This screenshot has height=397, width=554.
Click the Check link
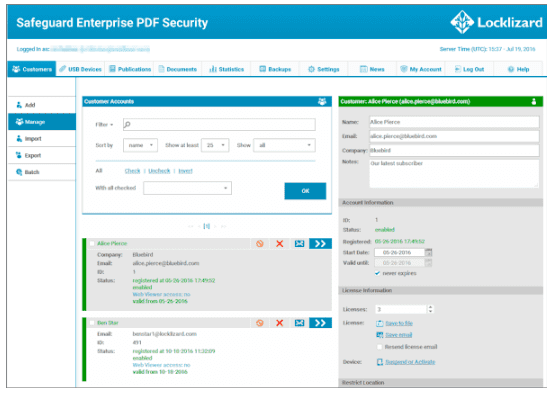132,171
